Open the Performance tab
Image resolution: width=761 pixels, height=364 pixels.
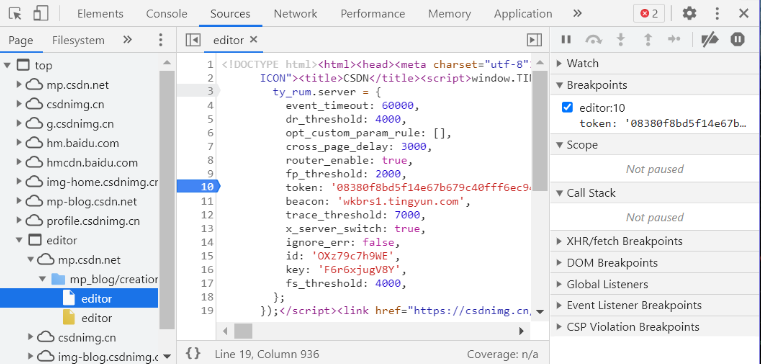tap(372, 14)
